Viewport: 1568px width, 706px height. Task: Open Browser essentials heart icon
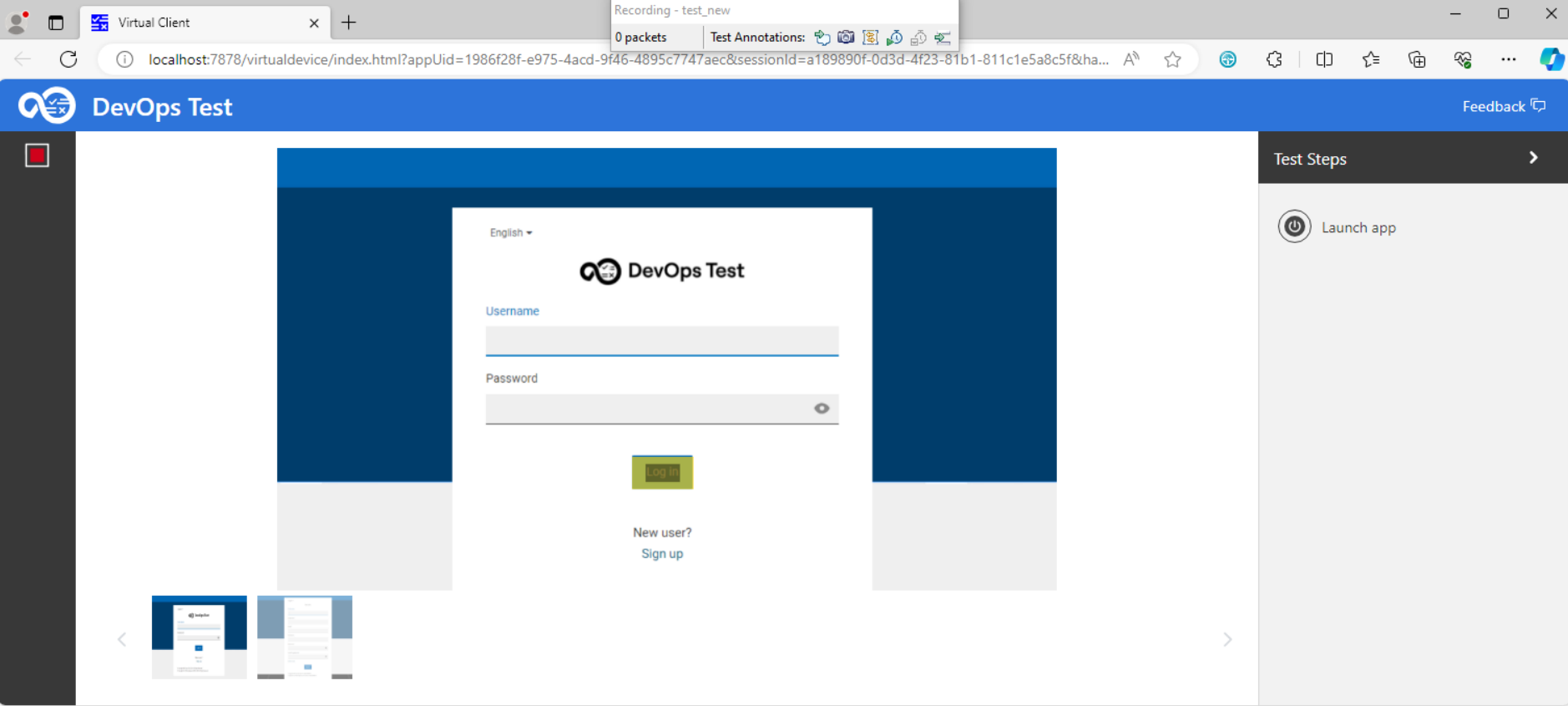coord(1463,59)
